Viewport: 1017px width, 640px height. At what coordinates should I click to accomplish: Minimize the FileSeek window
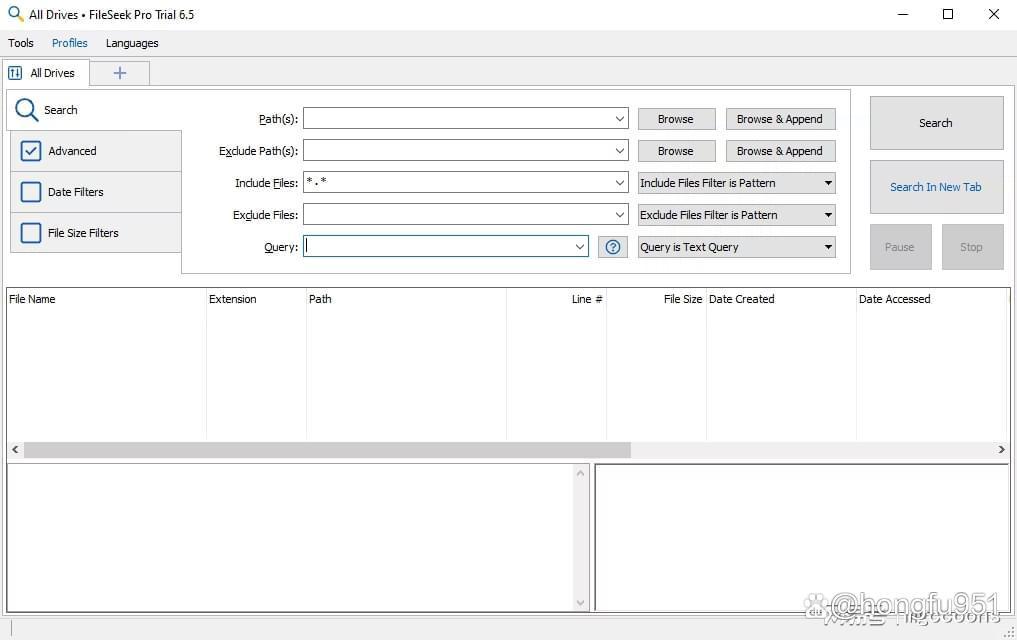click(x=903, y=14)
